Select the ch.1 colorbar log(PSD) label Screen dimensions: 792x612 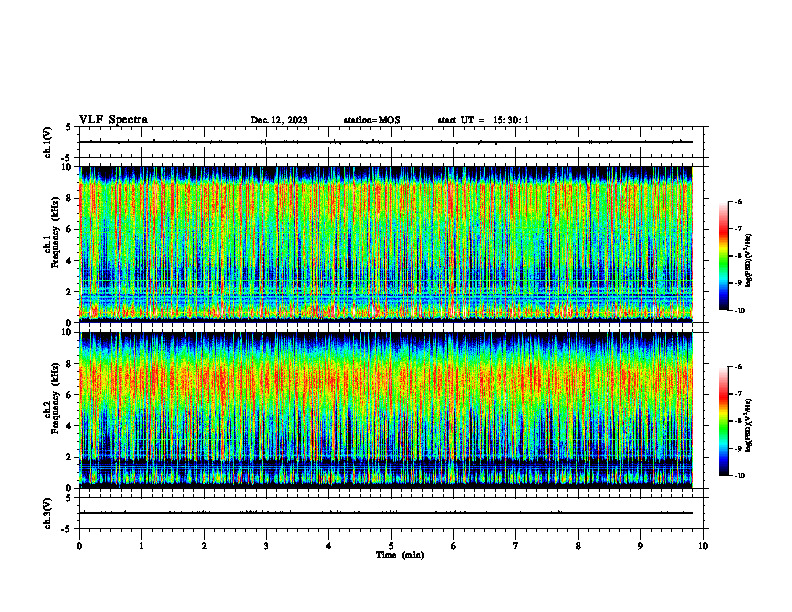(x=749, y=261)
